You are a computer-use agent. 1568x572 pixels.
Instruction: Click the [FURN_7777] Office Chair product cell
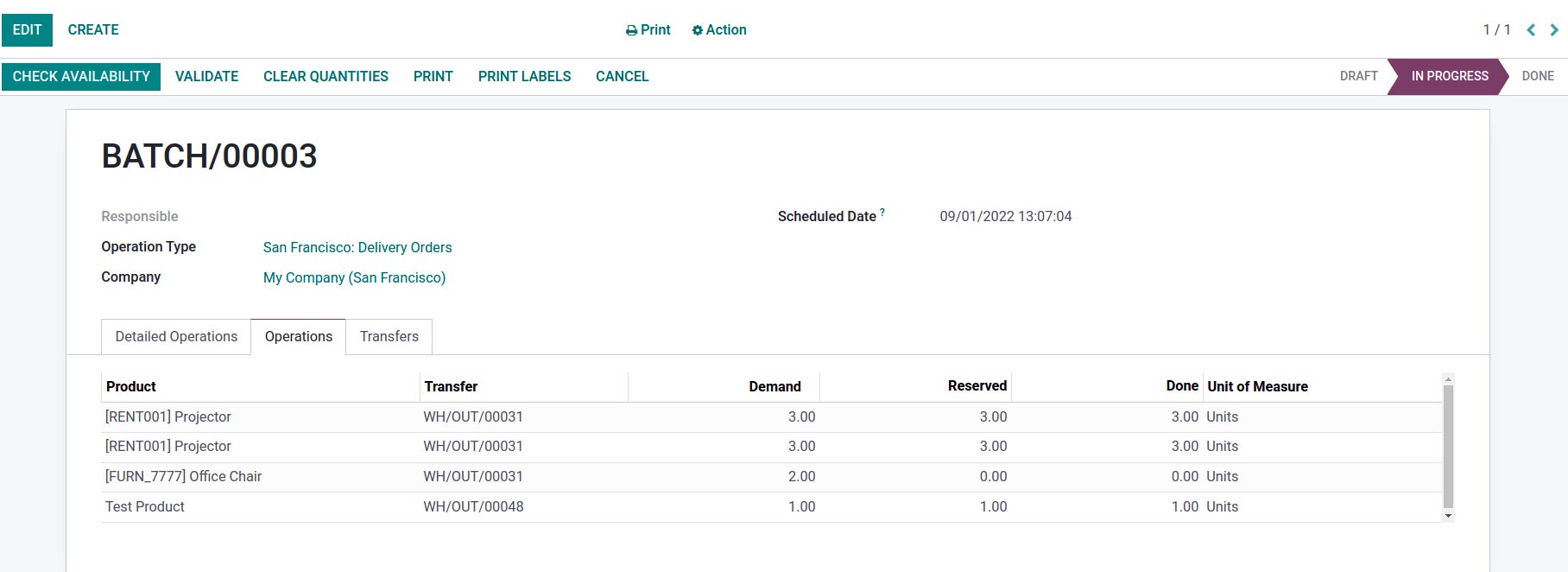(x=183, y=477)
